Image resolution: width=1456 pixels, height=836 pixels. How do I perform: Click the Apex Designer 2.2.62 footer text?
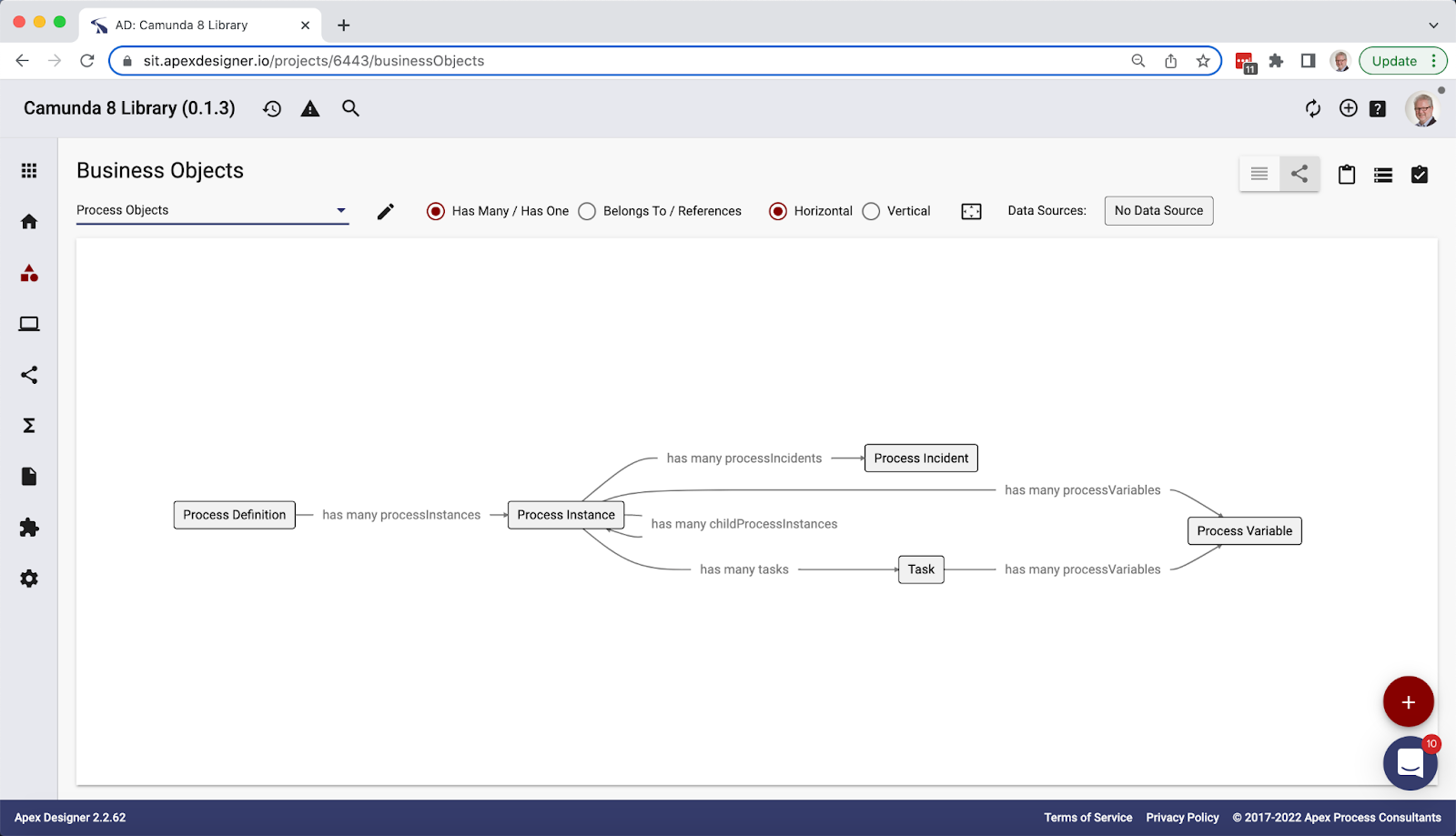pos(70,818)
